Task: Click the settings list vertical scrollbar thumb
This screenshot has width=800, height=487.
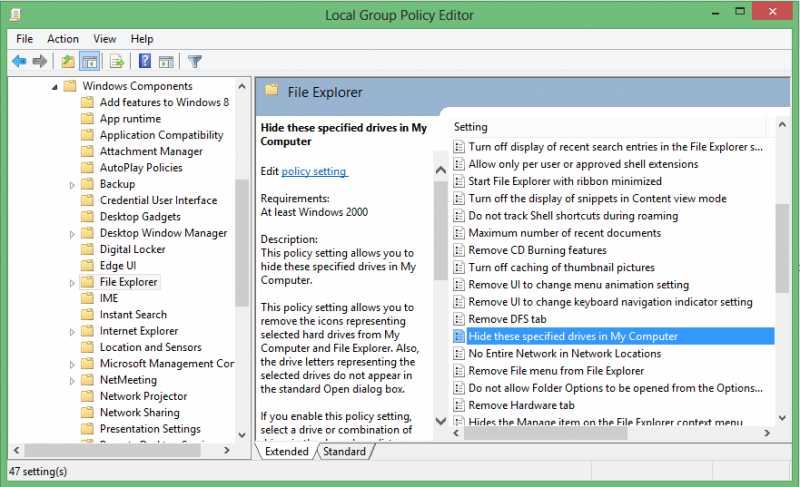Action: (782, 248)
